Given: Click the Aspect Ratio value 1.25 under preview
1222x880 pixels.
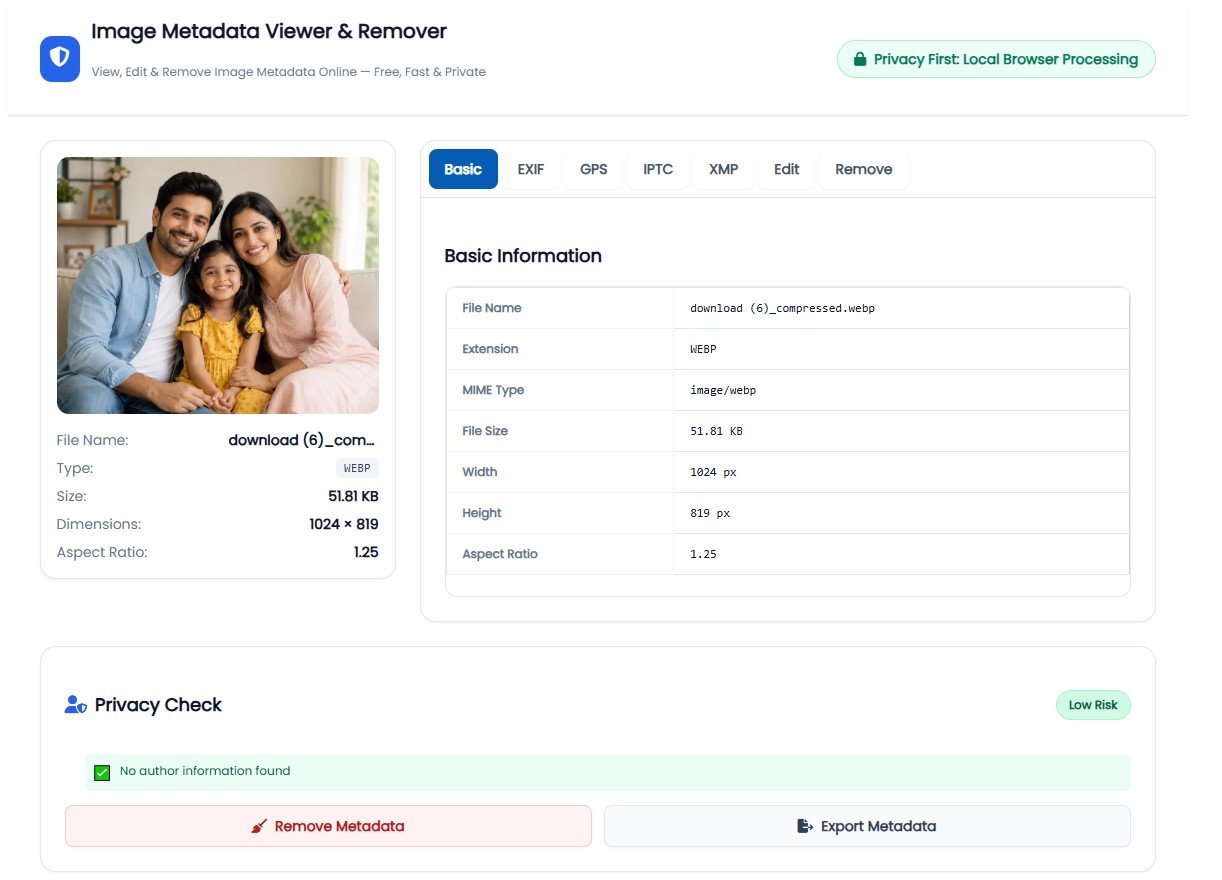Looking at the screenshot, I should pyautogui.click(x=366, y=552).
